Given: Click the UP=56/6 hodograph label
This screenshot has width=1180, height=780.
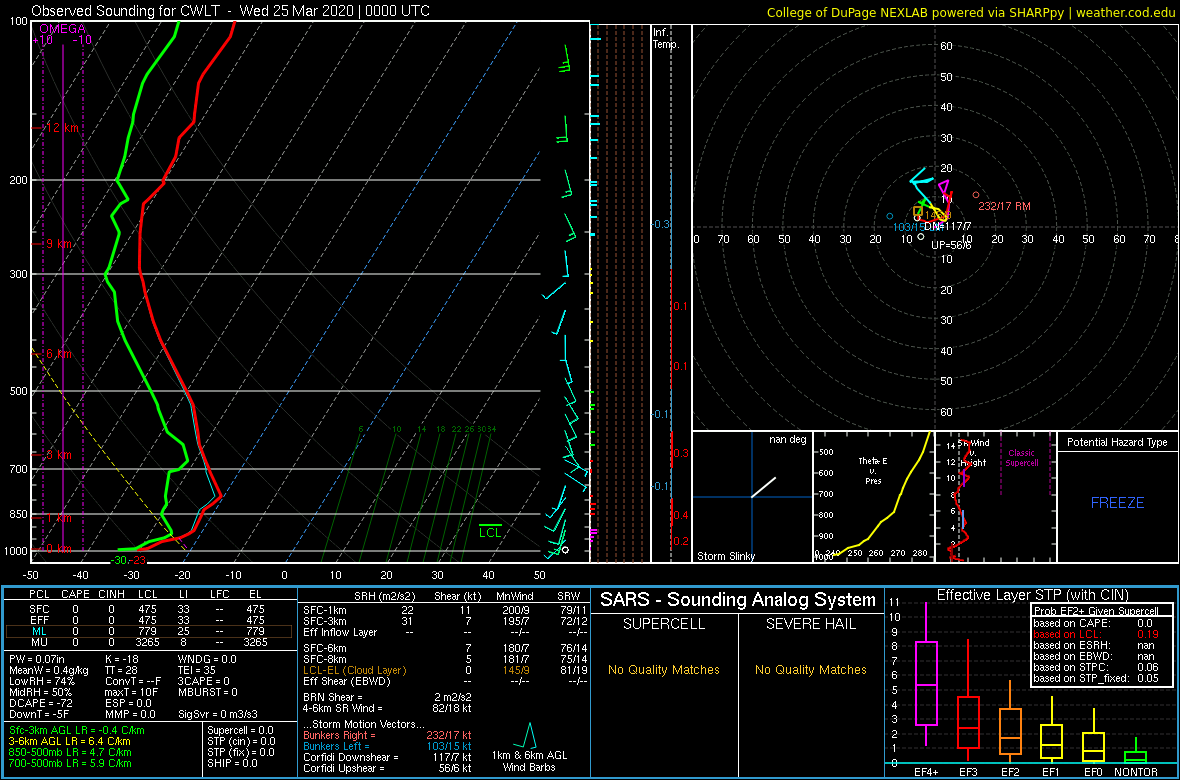Looking at the screenshot, I should [951, 245].
